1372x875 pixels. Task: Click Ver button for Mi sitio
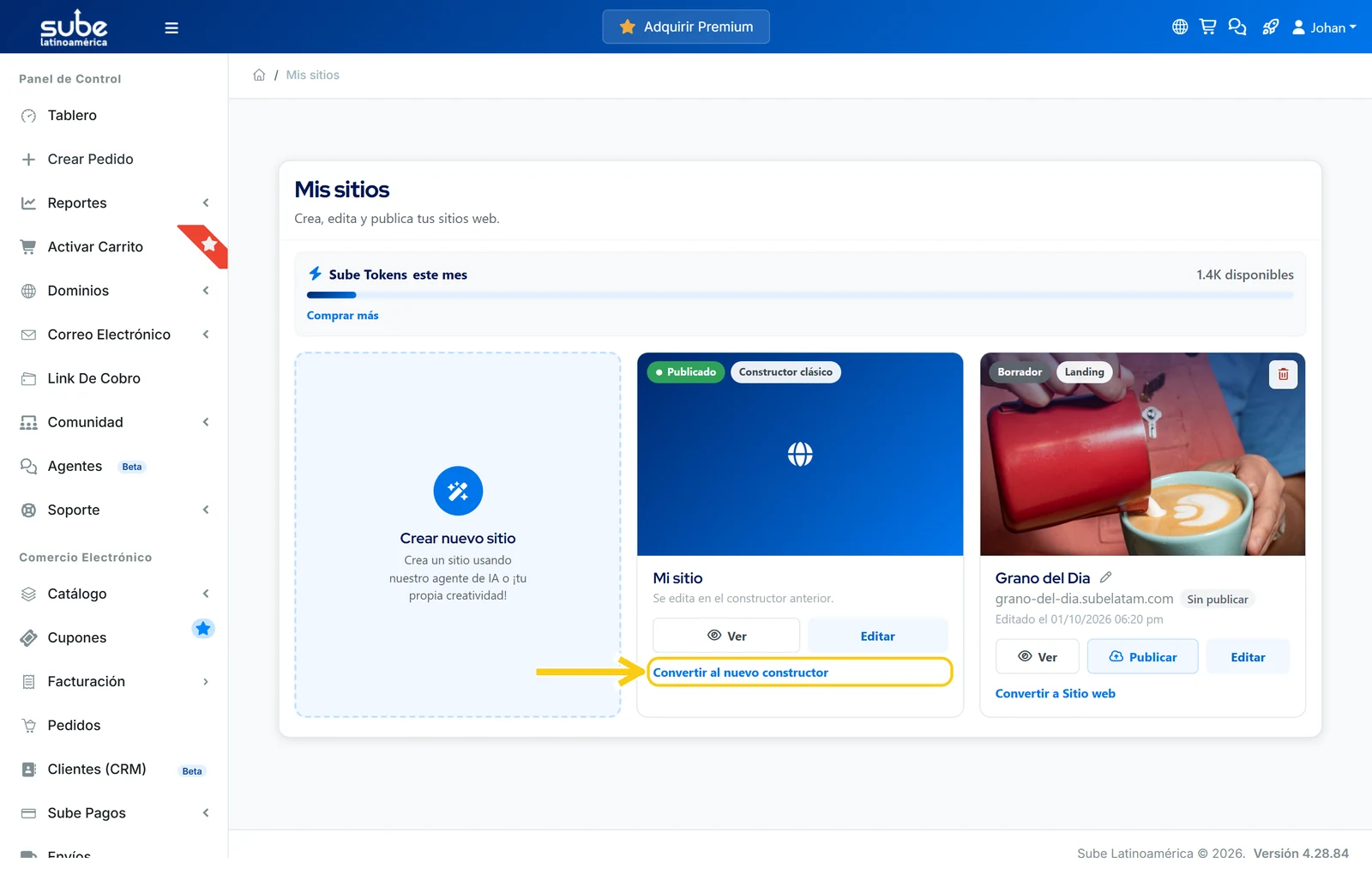[x=726, y=636]
